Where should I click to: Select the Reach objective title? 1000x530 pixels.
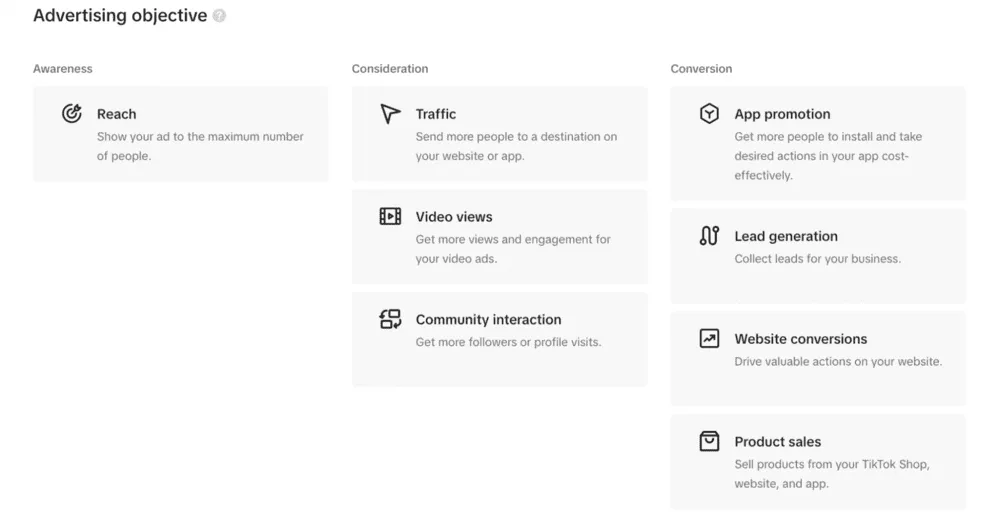click(116, 114)
